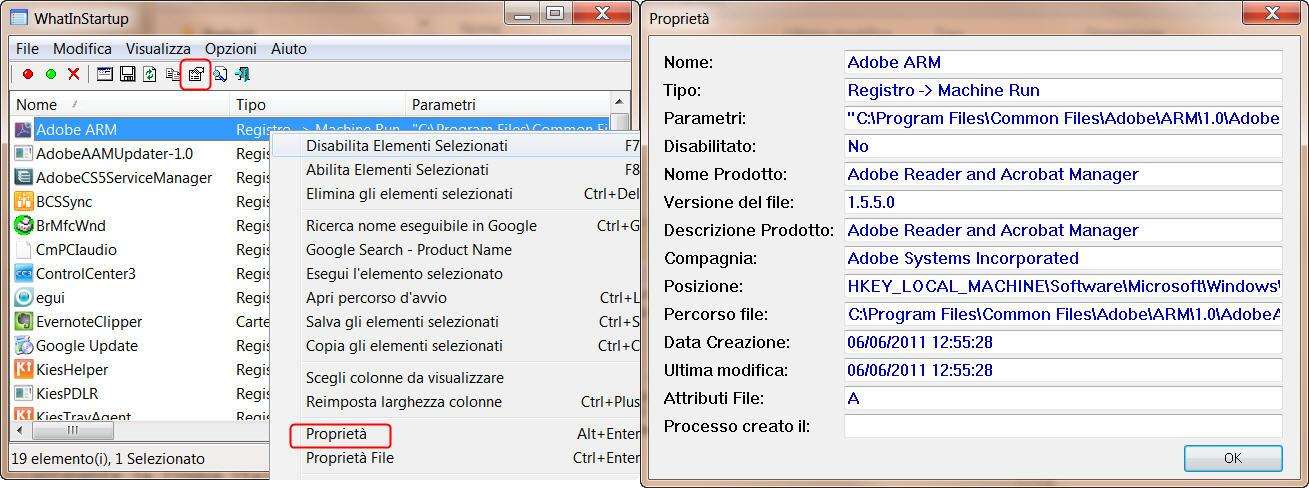Choose Elimina gli elementi selezionati

click(x=458, y=193)
